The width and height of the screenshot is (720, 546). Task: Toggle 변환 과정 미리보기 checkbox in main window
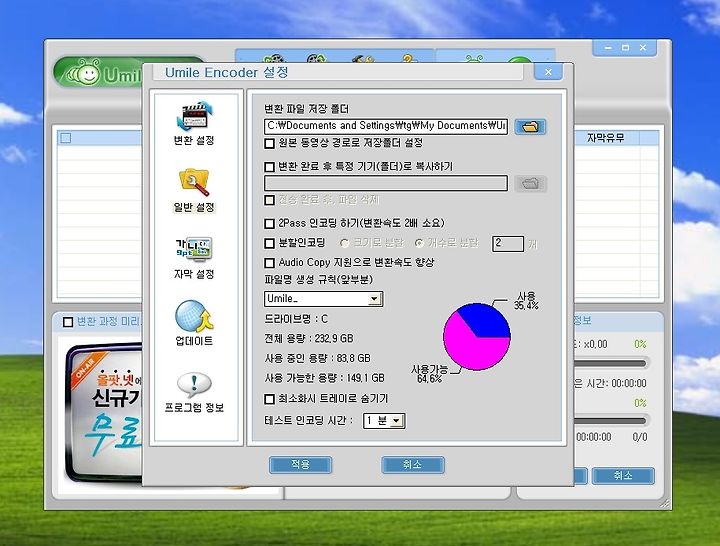pyautogui.click(x=68, y=322)
